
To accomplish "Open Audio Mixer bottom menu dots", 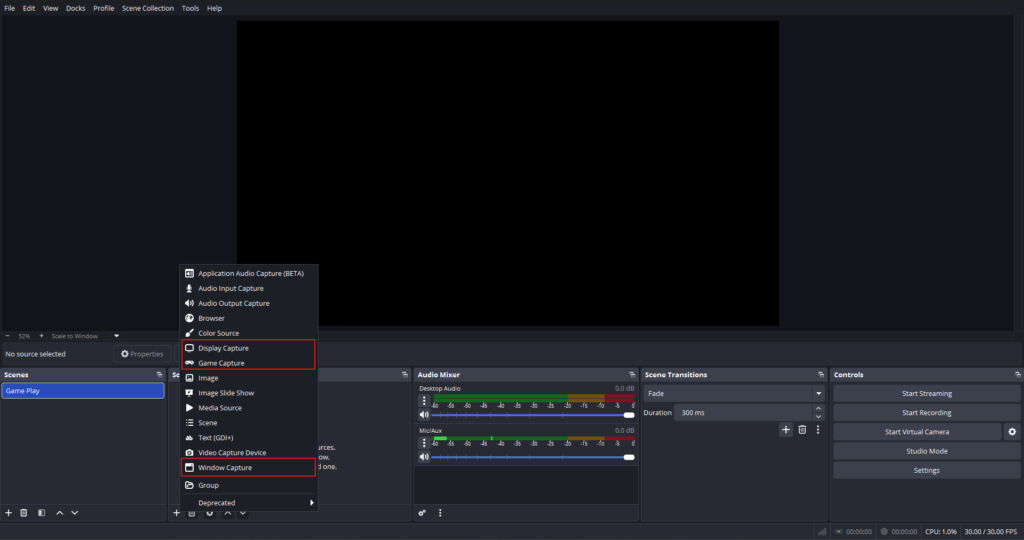I will (440, 513).
